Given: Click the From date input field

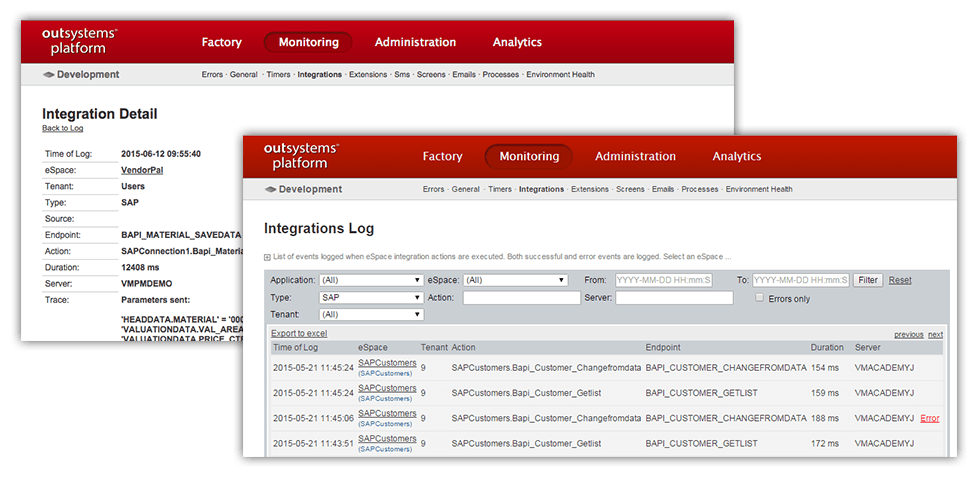Looking at the screenshot, I should [664, 280].
